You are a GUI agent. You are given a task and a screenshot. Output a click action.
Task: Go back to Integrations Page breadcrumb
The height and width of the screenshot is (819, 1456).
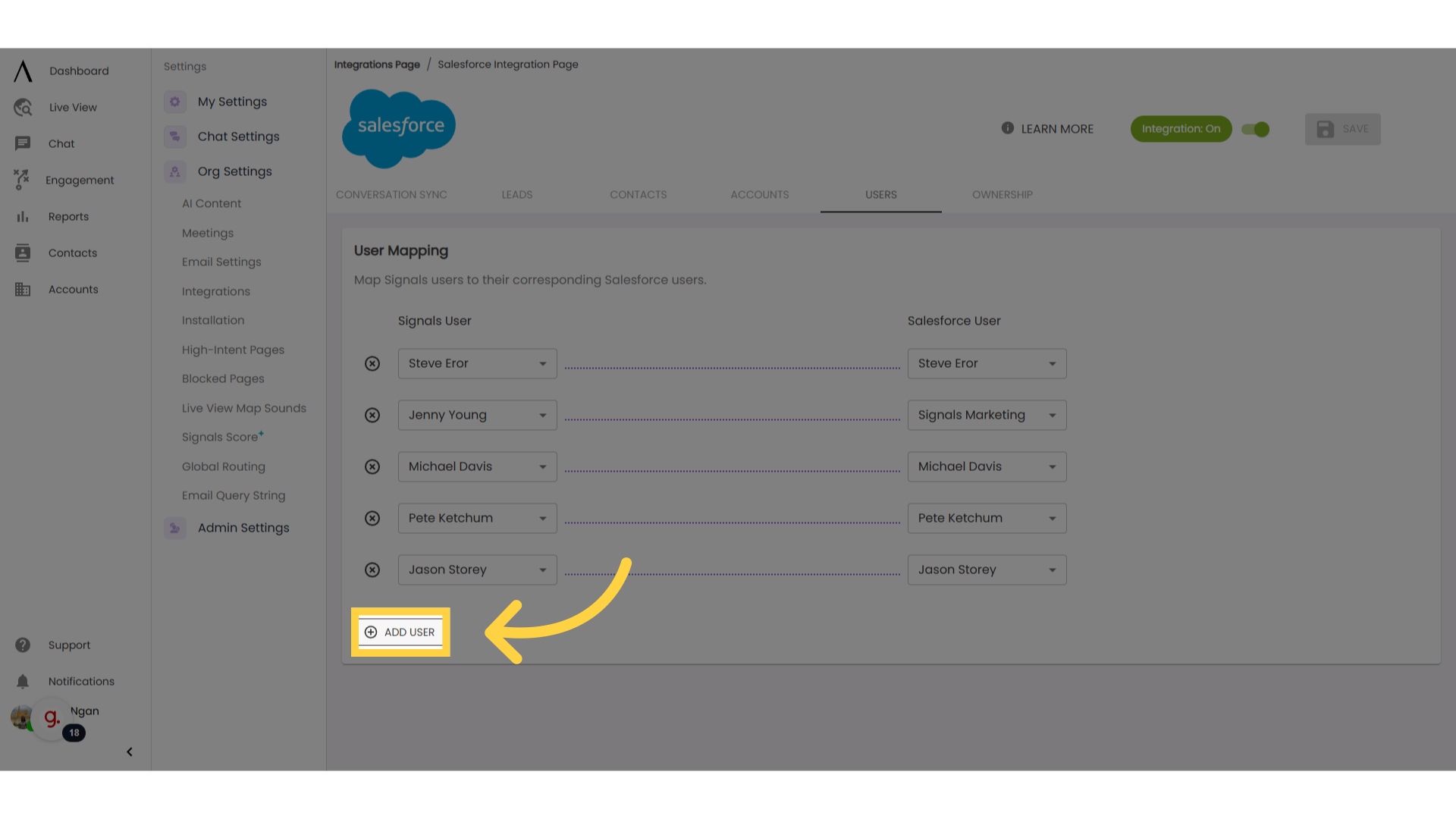[x=377, y=64]
